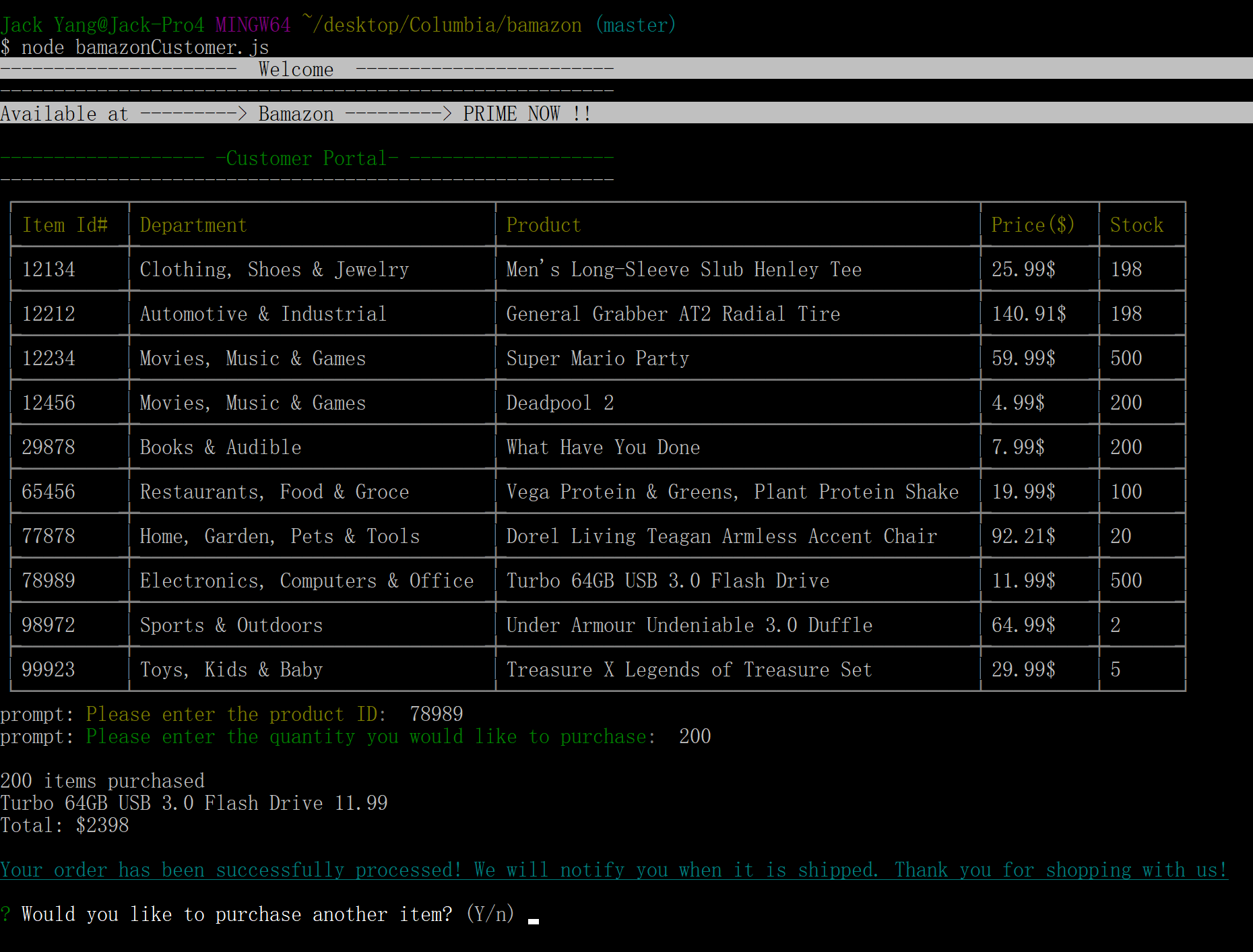Click the 19.99$ price cell
This screenshot has width=1253, height=952.
coord(1023,492)
